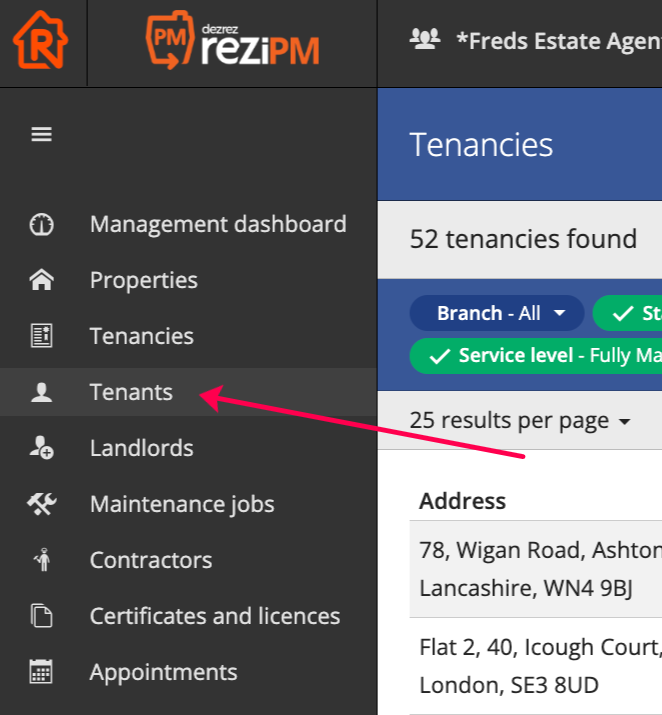Click the Landlords person-plus icon
Image resolution: width=662 pixels, height=715 pixels.
tap(41, 448)
